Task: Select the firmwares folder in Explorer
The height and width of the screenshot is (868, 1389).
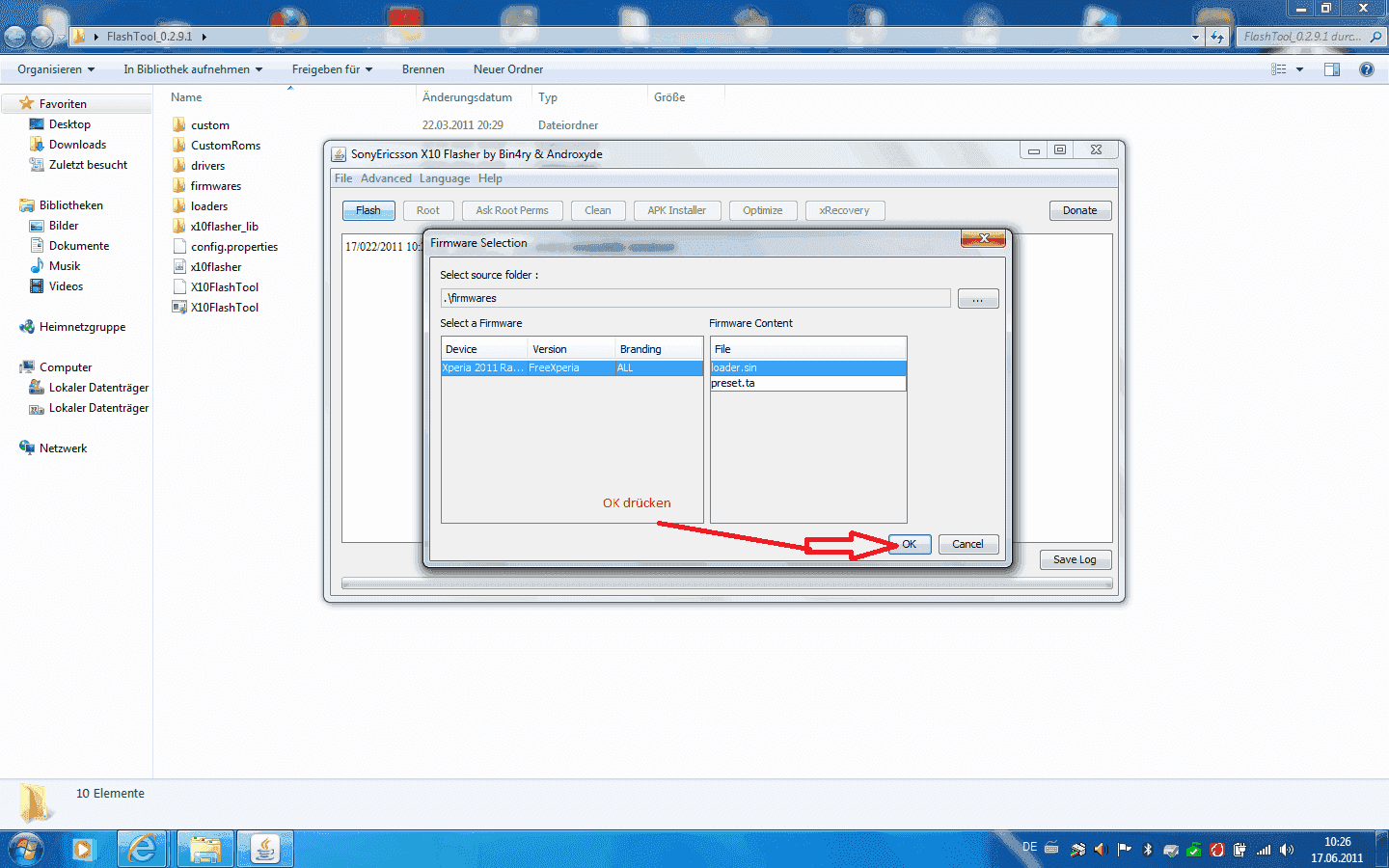Action: [x=206, y=186]
